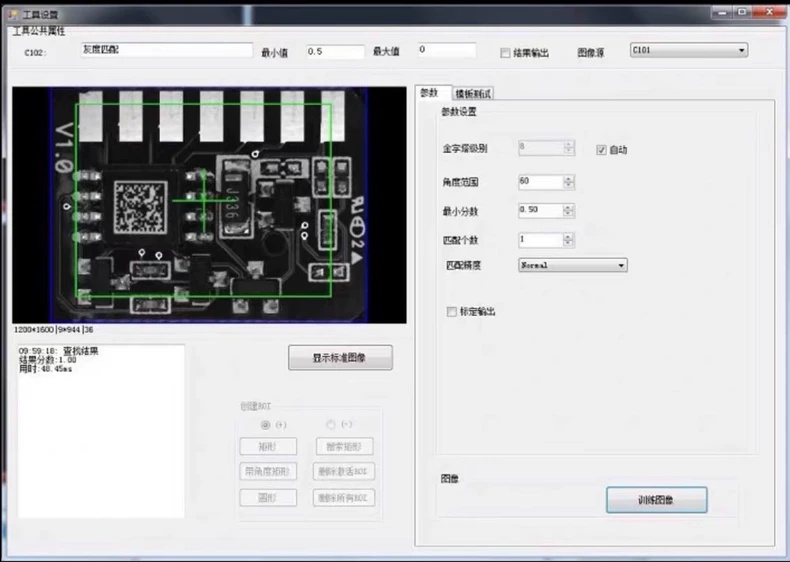Click the 删除激活ROI button
The image size is (790, 562).
point(344,472)
